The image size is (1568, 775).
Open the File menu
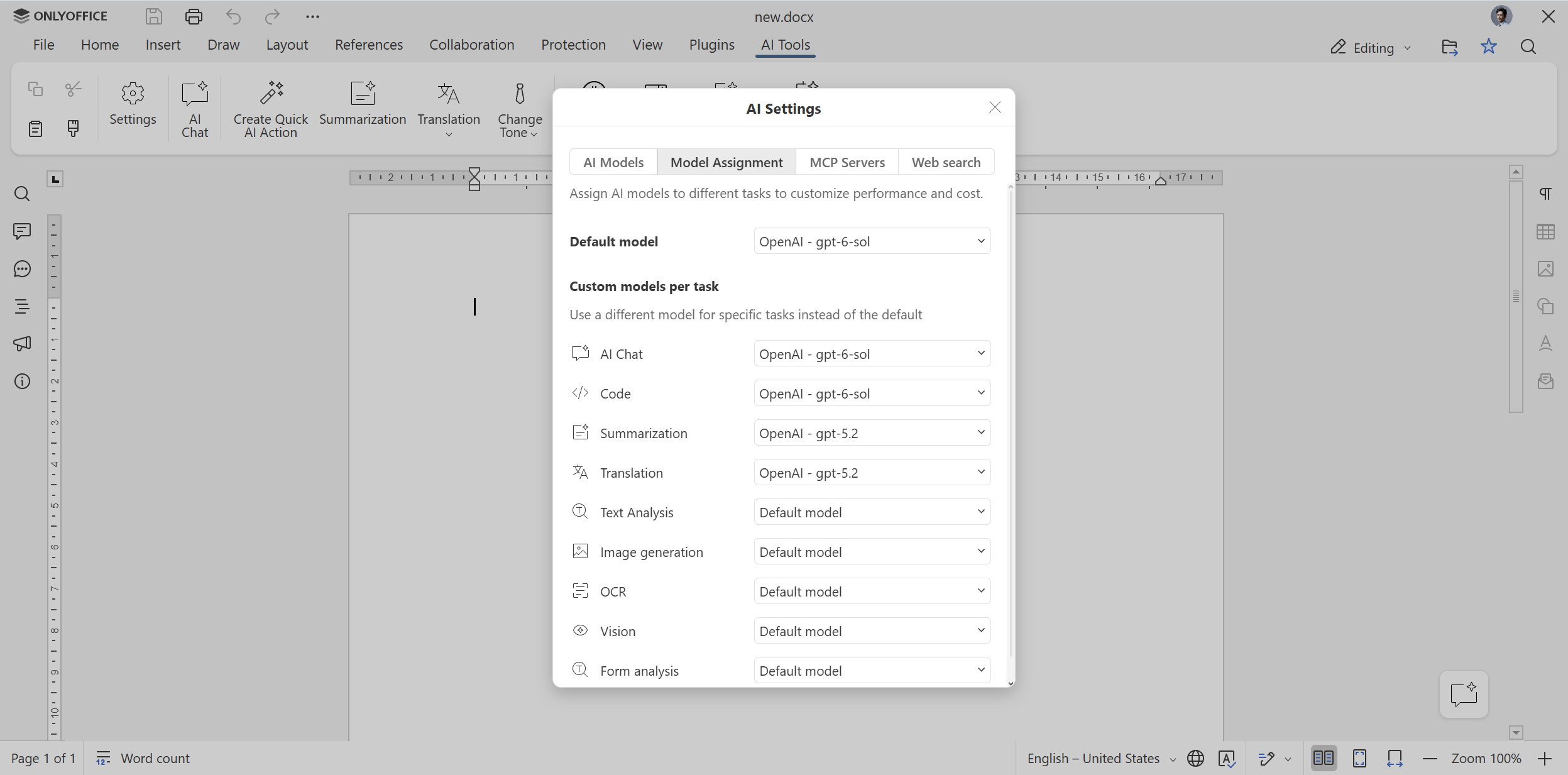(x=43, y=45)
